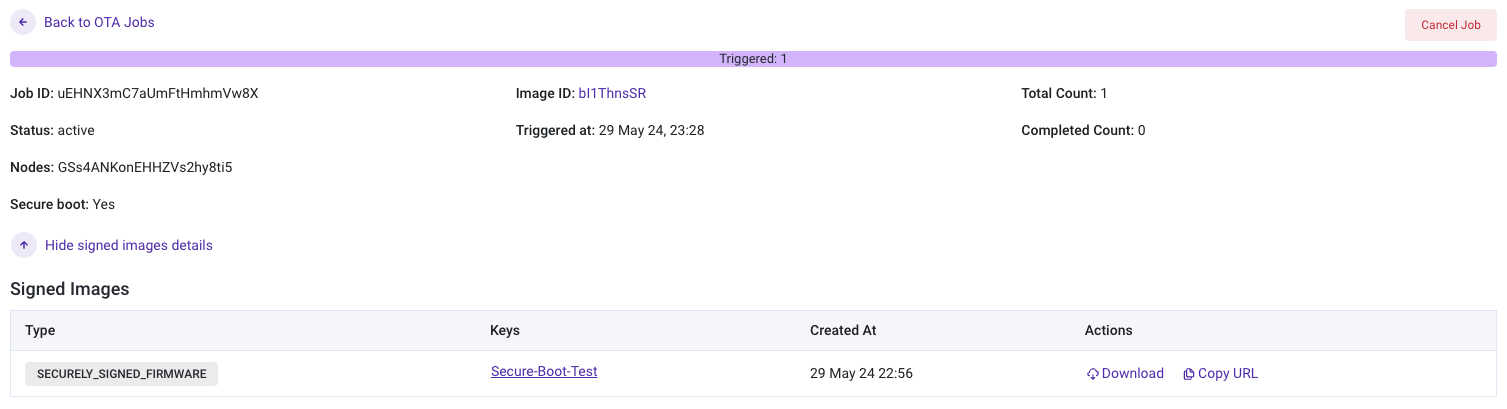
Task: Collapse via Hide signed images details text
Action: [128, 245]
